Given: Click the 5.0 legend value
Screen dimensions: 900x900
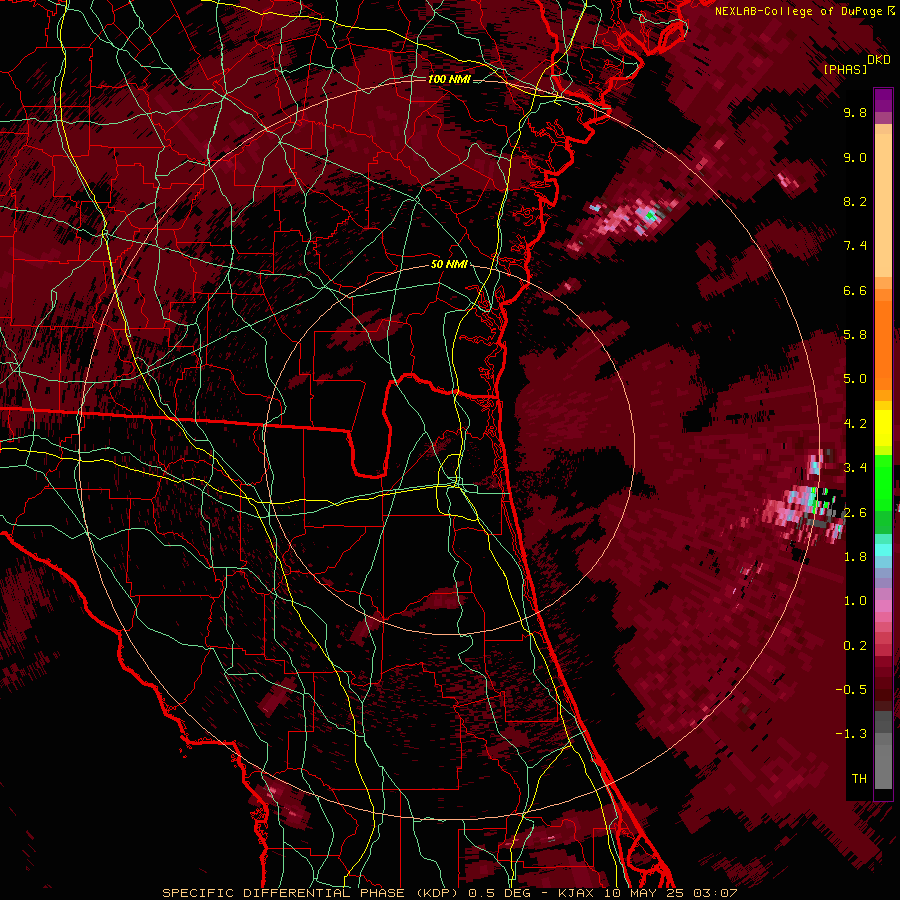Looking at the screenshot, I should pos(855,379).
